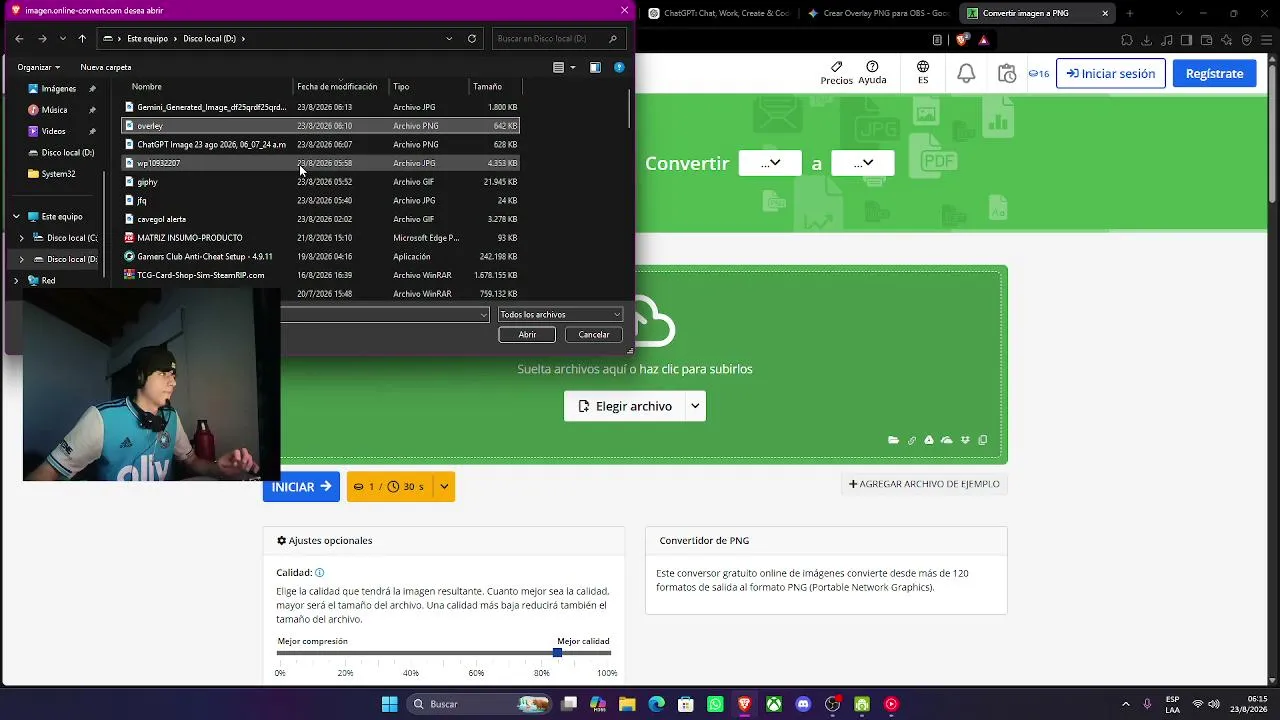Refresh the file dialog folder view
The image size is (1280, 720).
pos(472,39)
